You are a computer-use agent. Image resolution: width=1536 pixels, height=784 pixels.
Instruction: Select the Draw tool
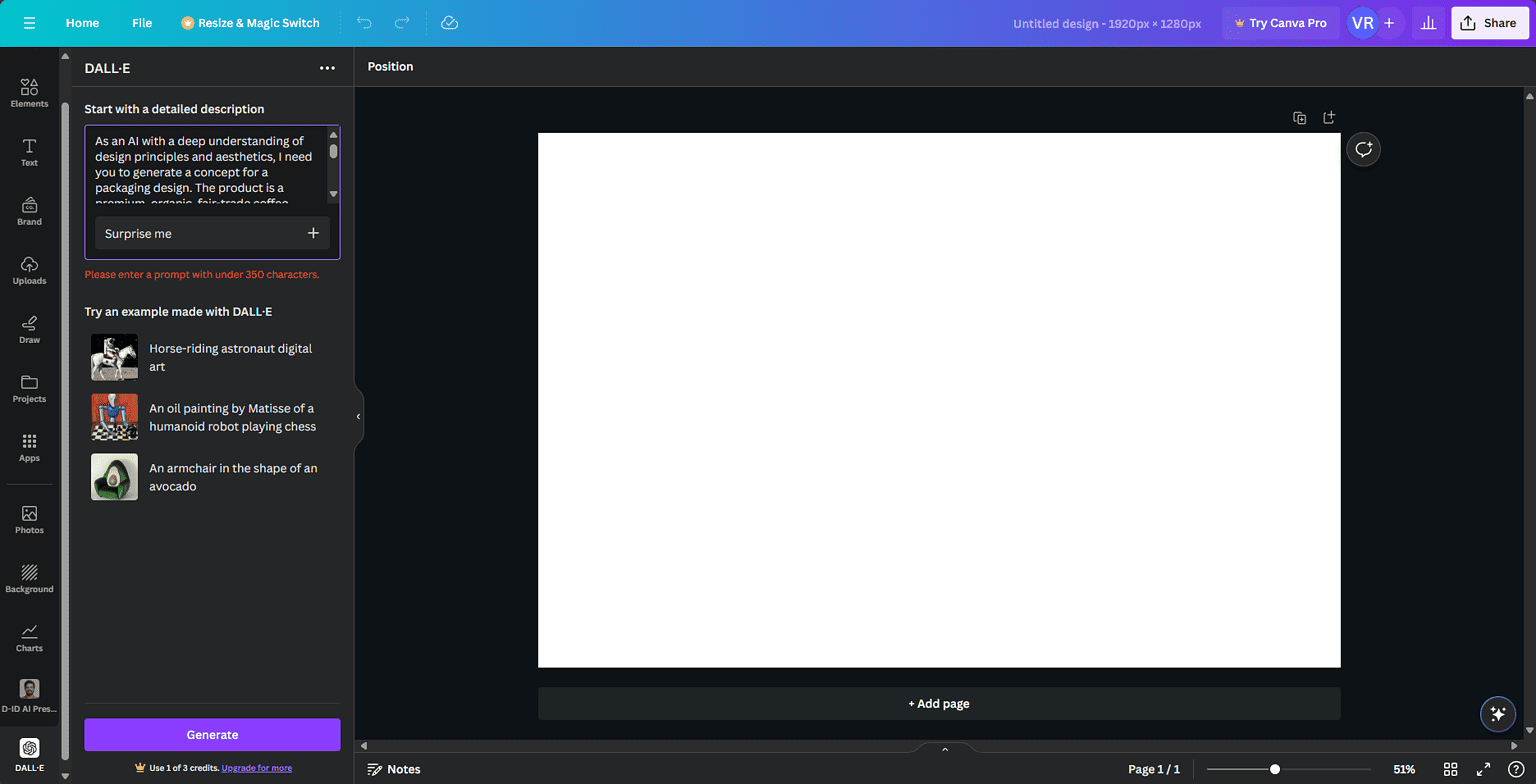point(29,329)
